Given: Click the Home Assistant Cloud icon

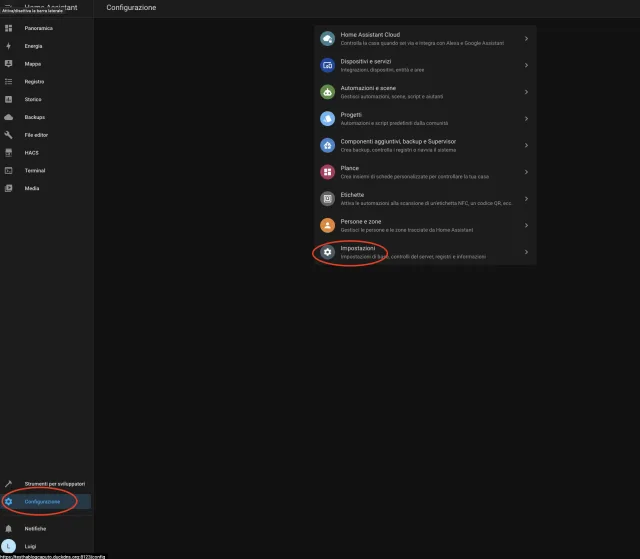Looking at the screenshot, I should pos(327,38).
